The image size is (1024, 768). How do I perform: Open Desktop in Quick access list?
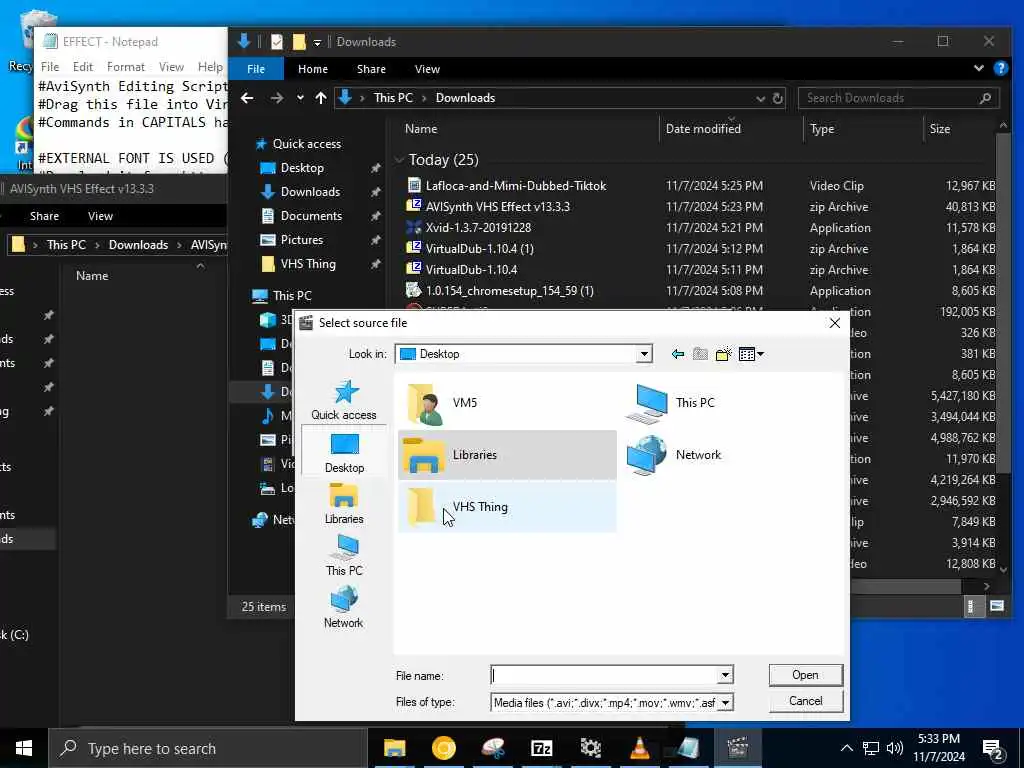coord(302,168)
